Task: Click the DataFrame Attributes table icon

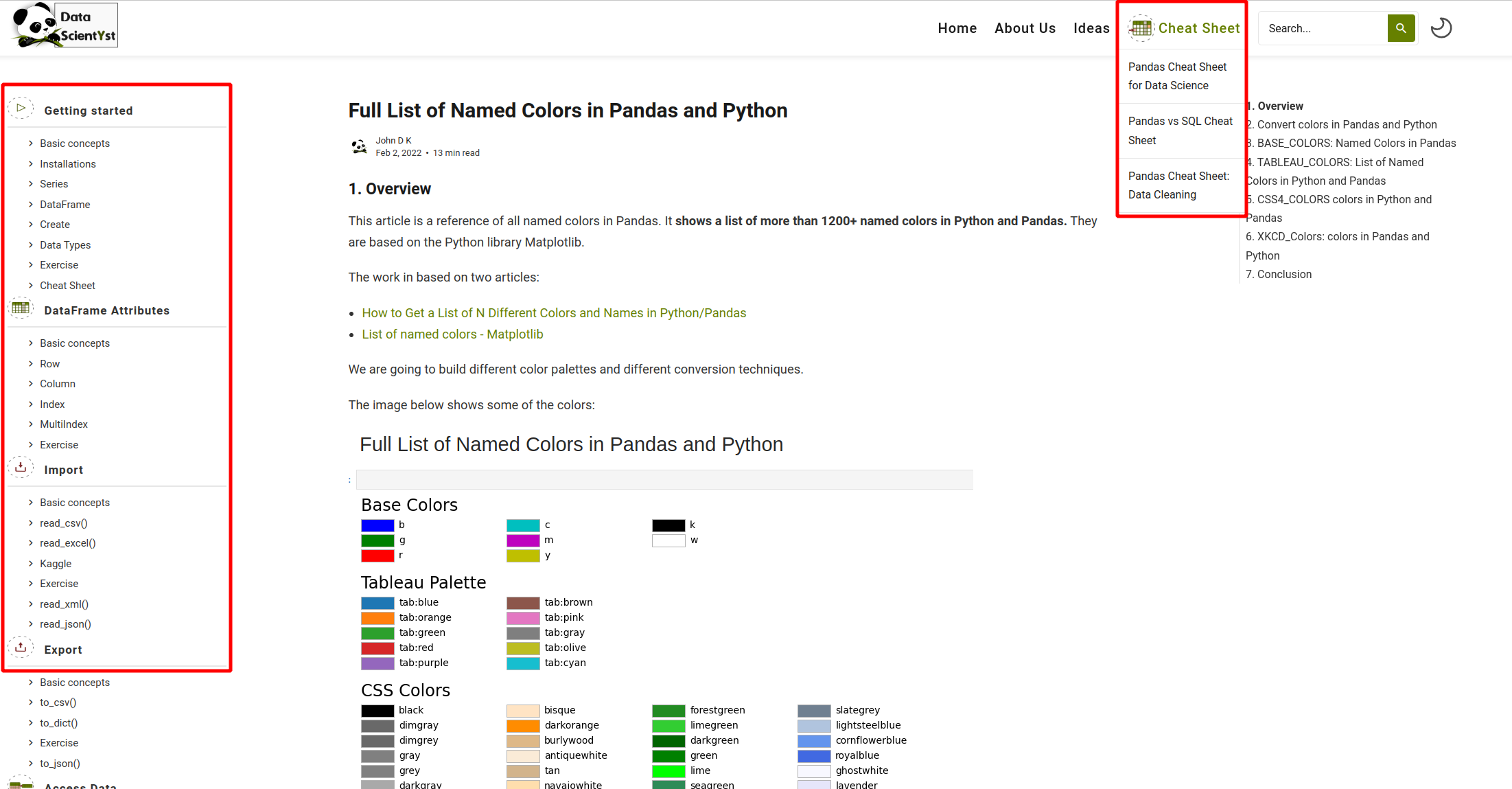Action: (x=21, y=308)
